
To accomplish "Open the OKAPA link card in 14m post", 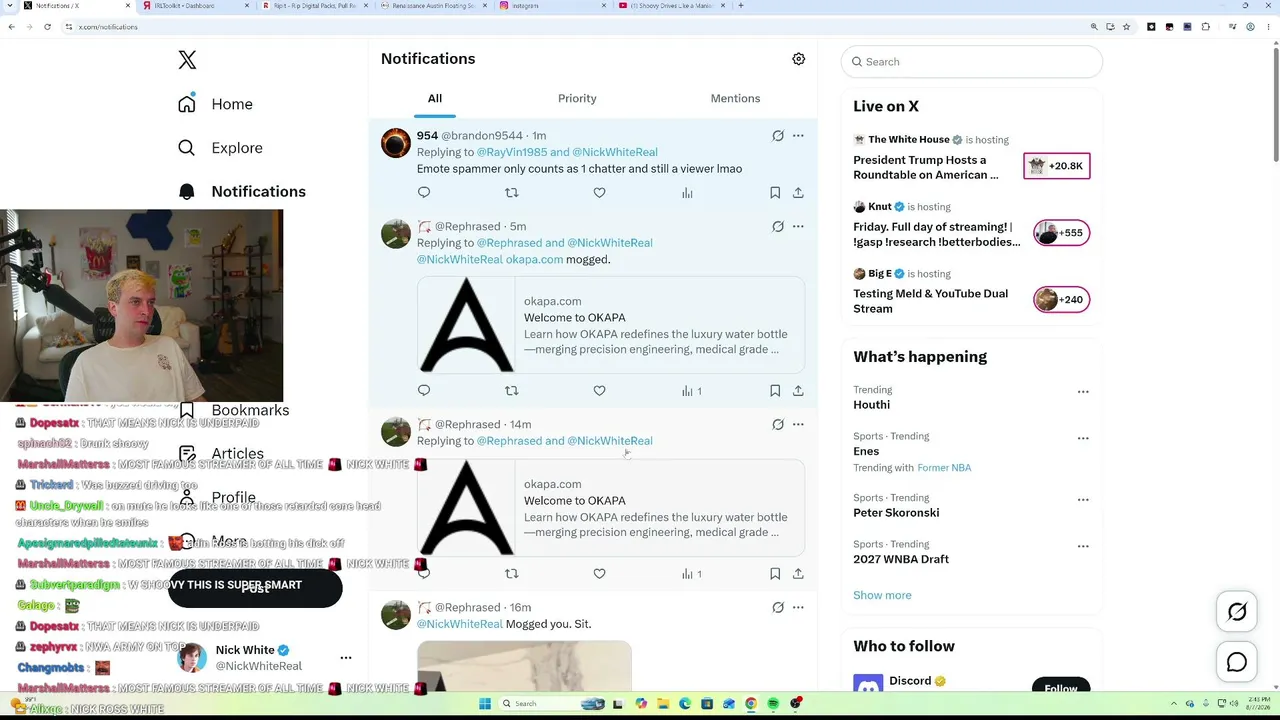I will [611, 508].
